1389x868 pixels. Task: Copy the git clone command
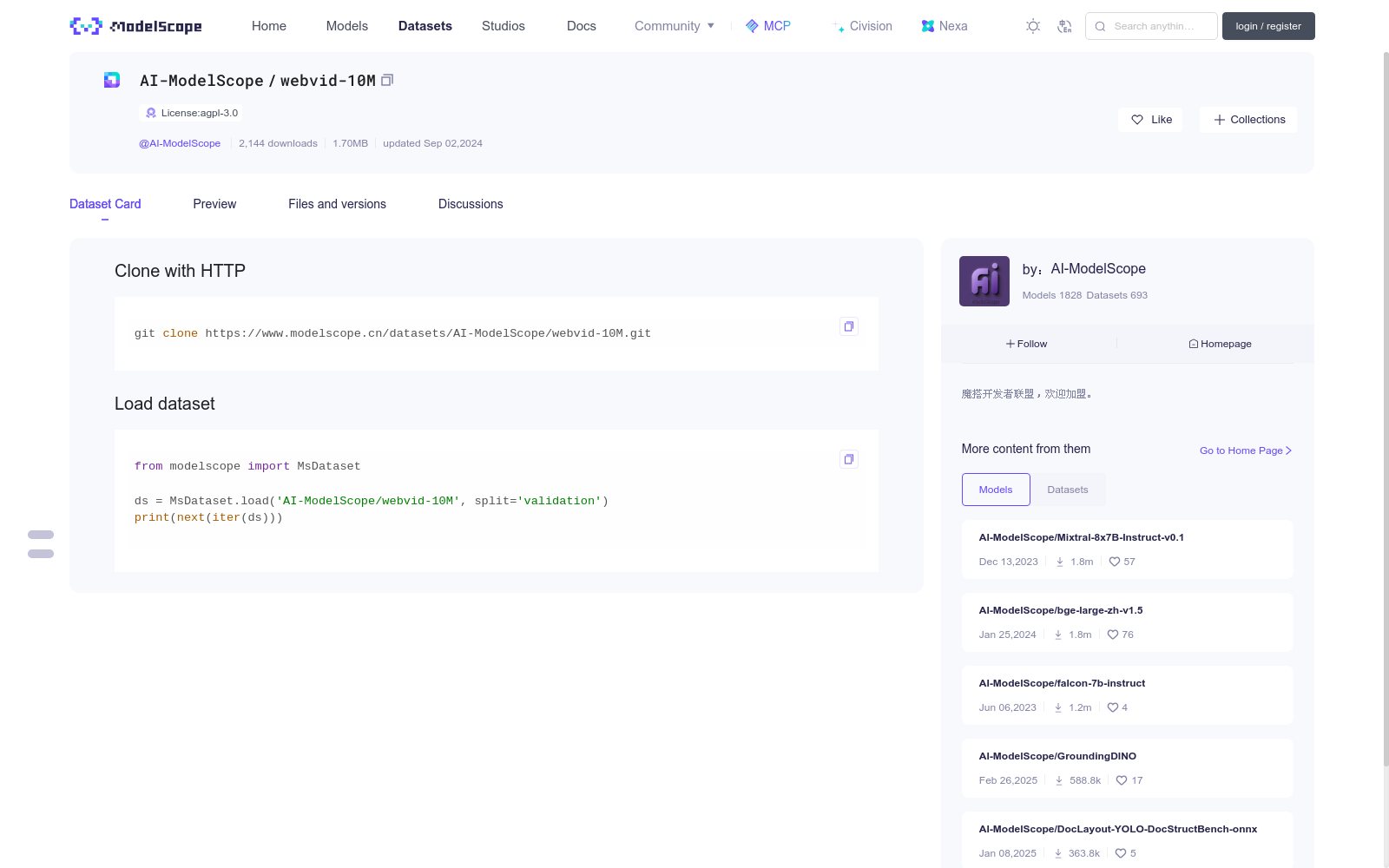849,326
